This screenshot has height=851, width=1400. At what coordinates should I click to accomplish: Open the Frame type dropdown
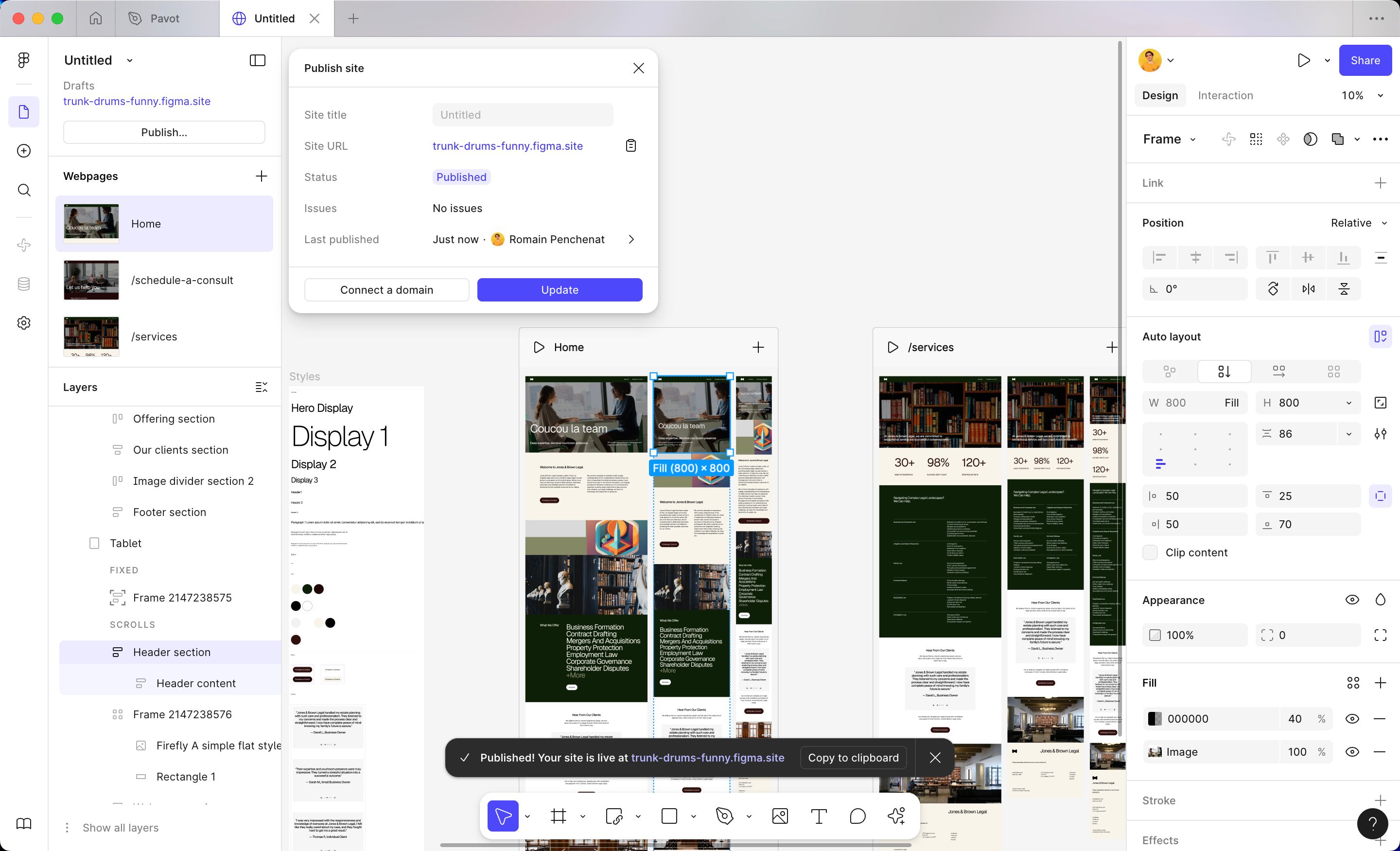(1192, 139)
